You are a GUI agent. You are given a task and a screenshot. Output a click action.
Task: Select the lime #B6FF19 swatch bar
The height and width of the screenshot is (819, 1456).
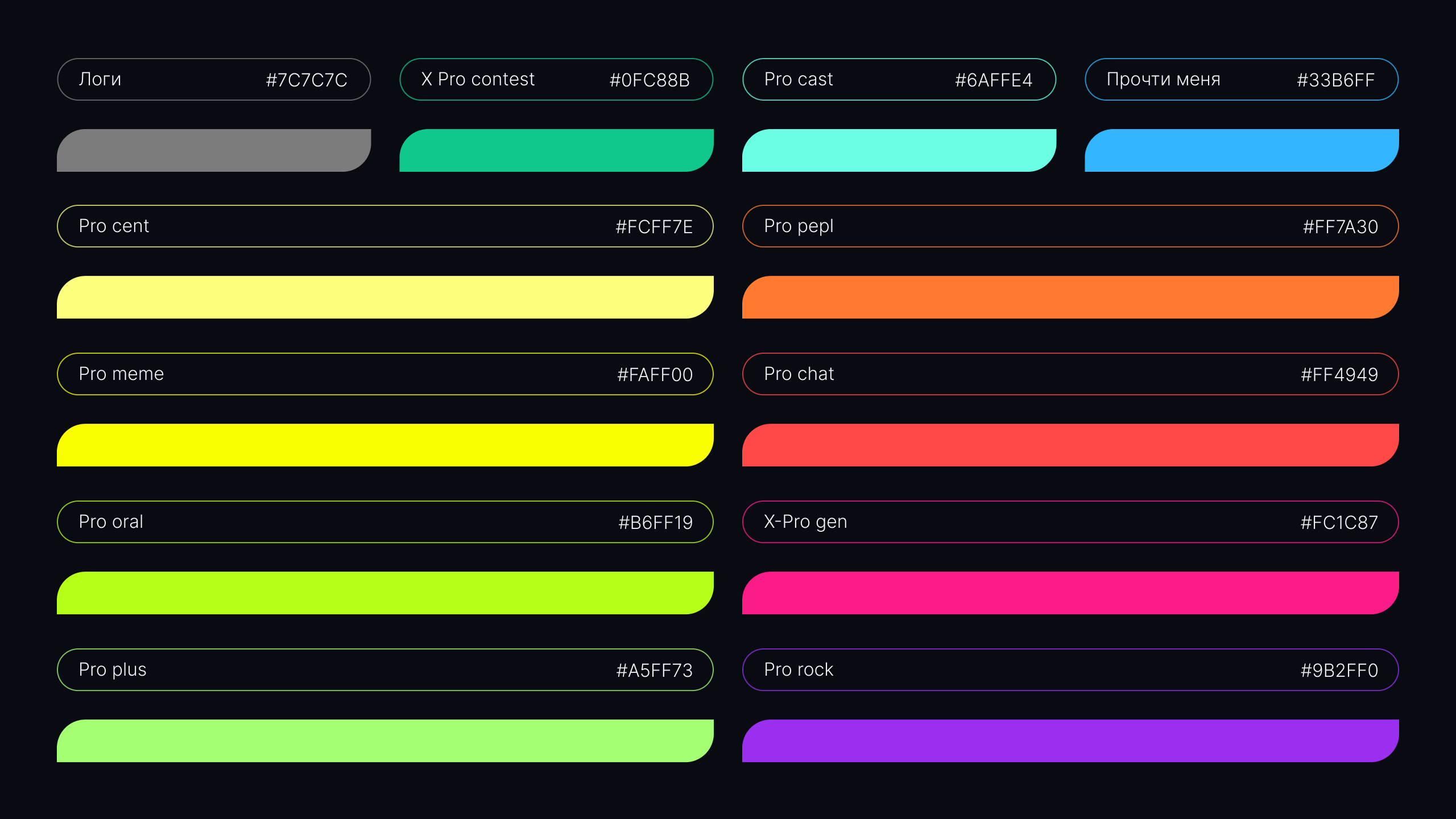(x=385, y=593)
